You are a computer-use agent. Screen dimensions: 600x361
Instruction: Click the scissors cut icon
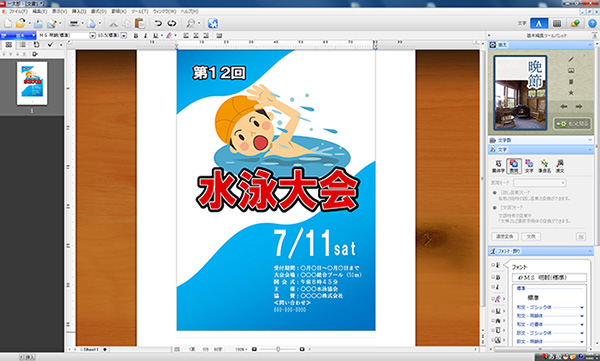click(x=113, y=23)
